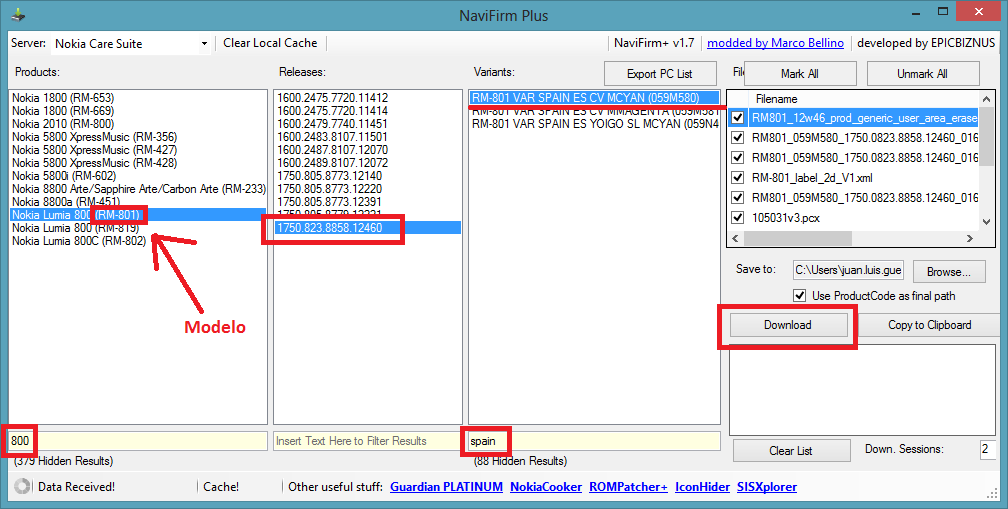Click the Data Received status spinner icon
This screenshot has height=509, width=1008.
pyautogui.click(x=22, y=487)
